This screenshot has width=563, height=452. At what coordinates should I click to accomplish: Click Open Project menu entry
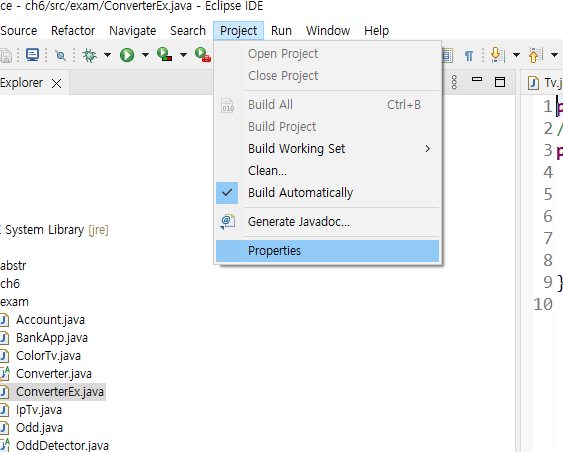pos(327,54)
